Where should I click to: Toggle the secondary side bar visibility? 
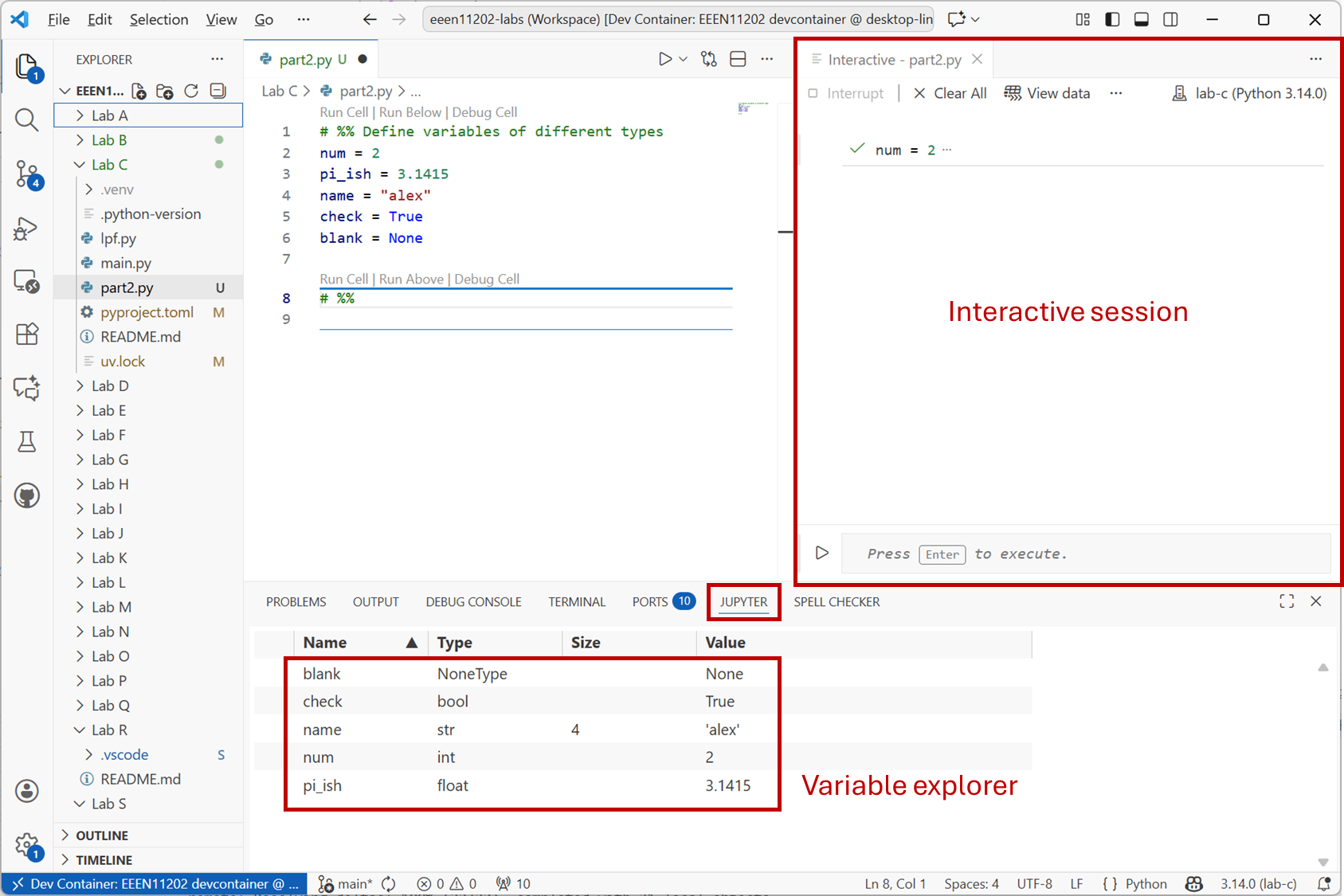tap(1170, 19)
